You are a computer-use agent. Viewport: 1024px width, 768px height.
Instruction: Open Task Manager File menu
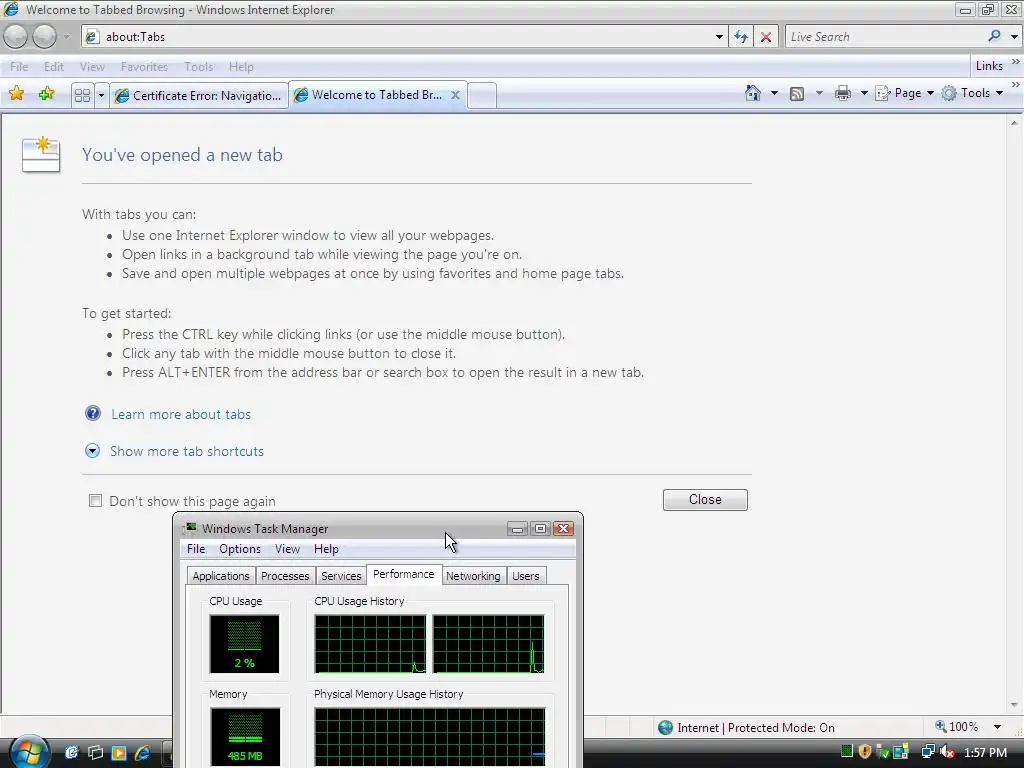pos(196,549)
